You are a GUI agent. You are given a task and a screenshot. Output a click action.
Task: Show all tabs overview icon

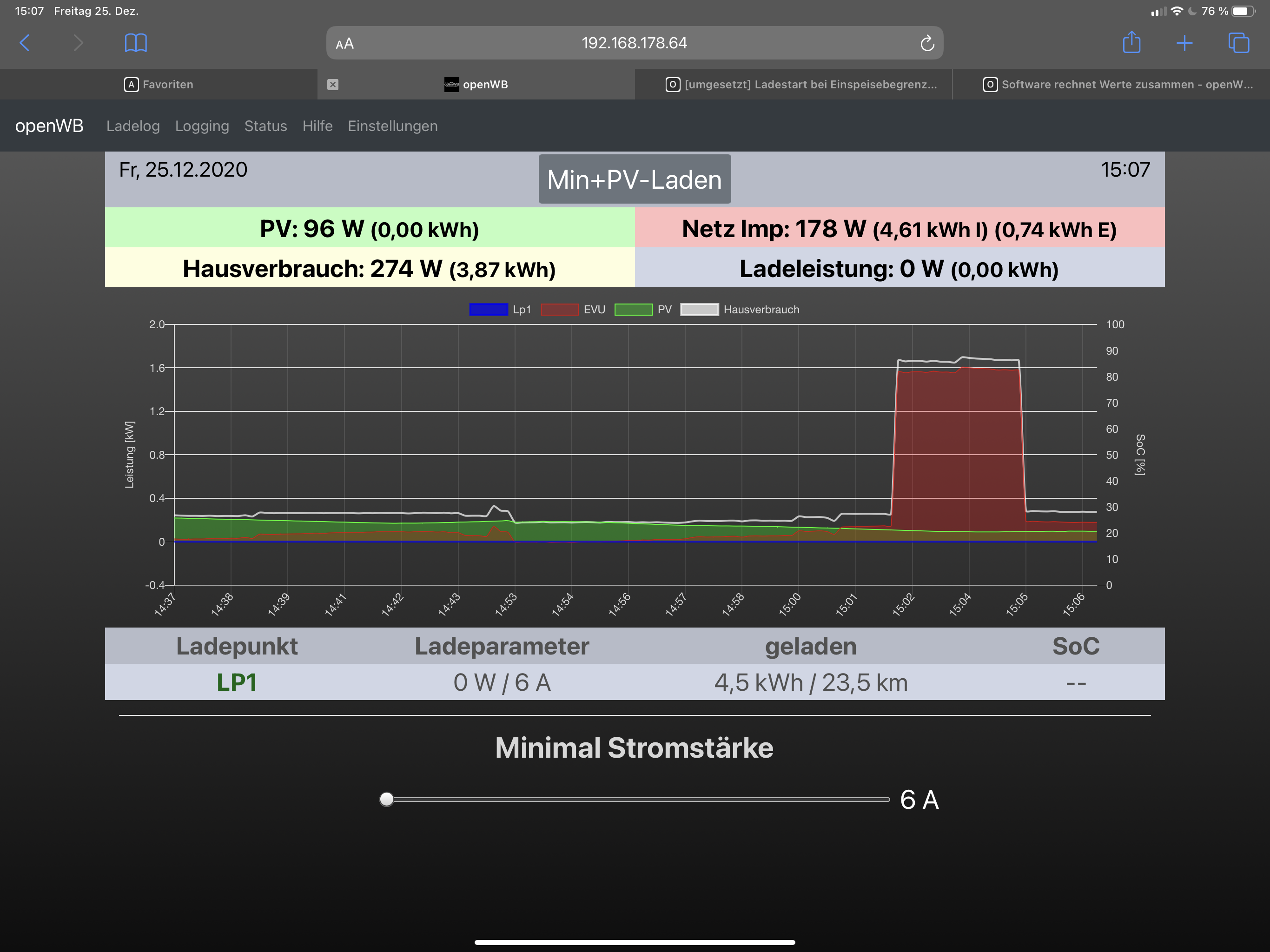[1238, 42]
